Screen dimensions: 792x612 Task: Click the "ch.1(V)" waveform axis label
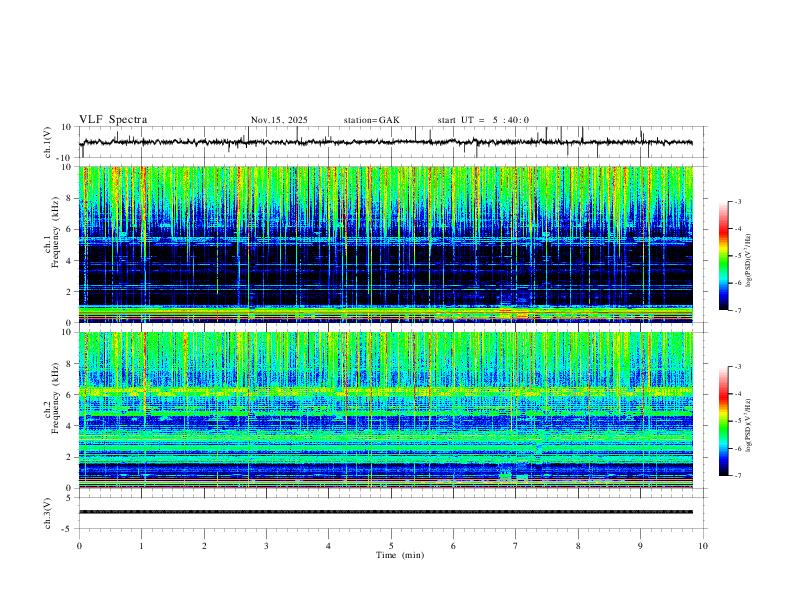pos(47,142)
